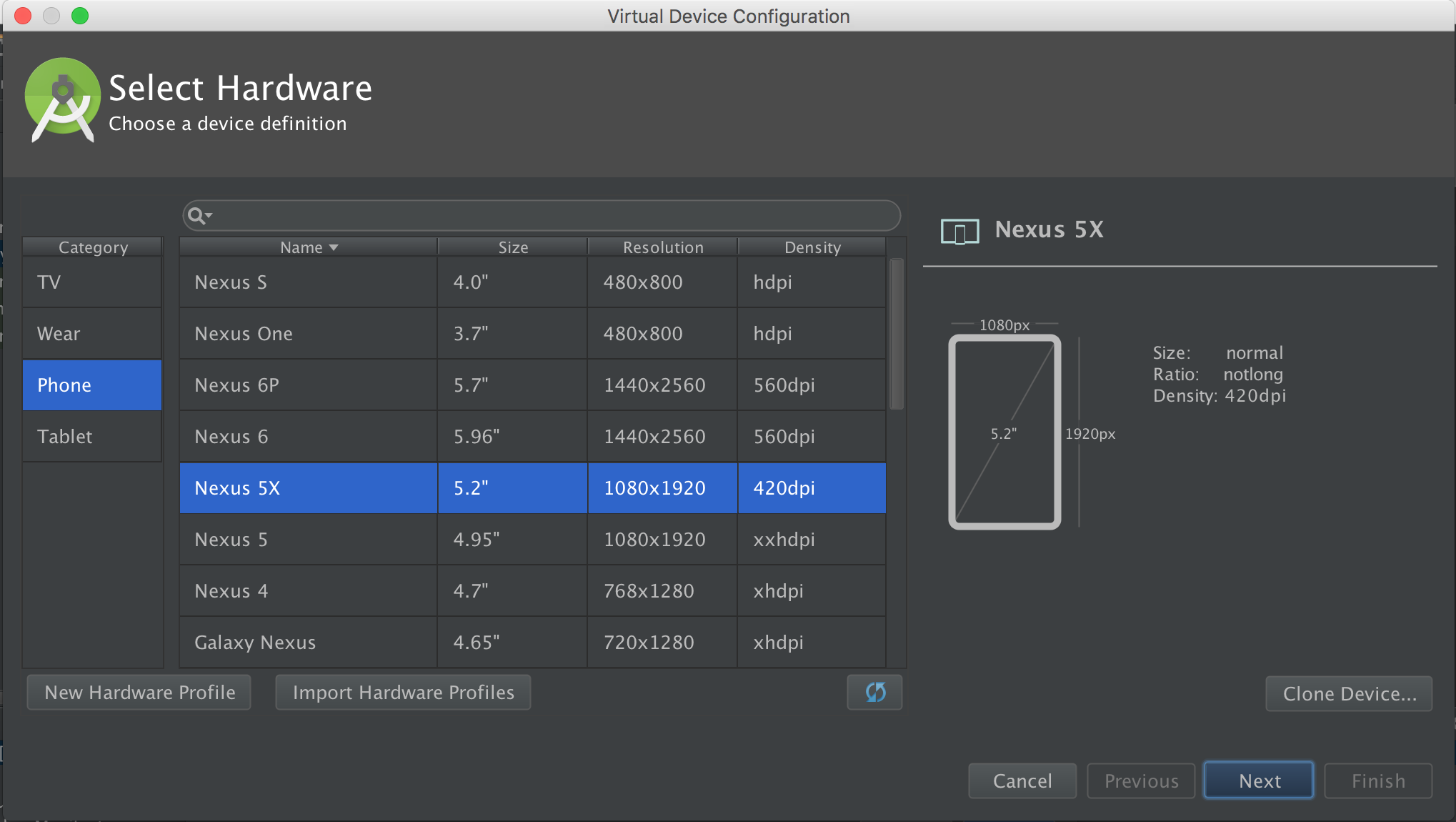Click the search magnifier dropdown icon
This screenshot has width=1456, height=822.
[x=199, y=215]
